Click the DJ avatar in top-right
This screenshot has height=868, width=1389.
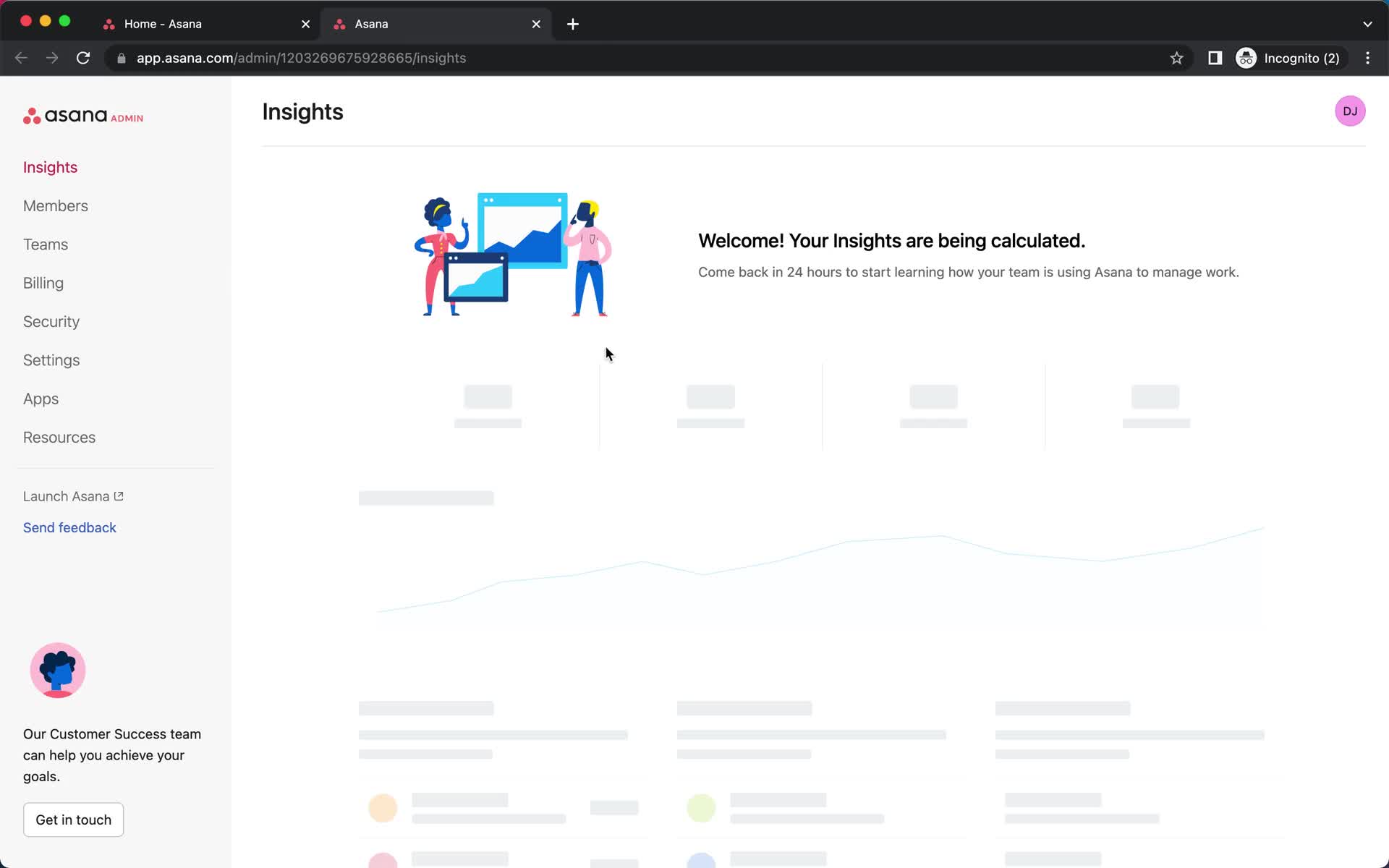point(1350,111)
